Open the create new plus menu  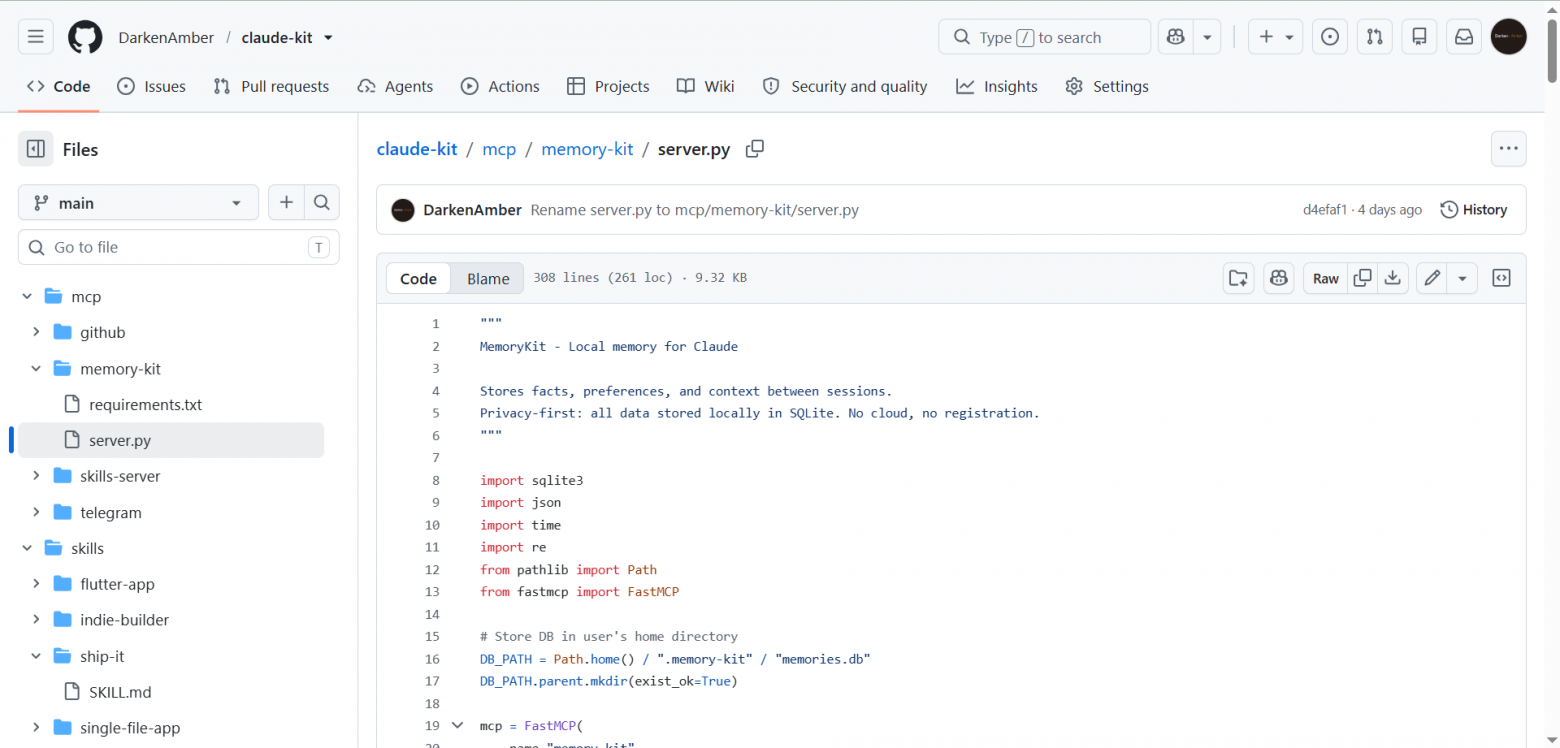1275,37
